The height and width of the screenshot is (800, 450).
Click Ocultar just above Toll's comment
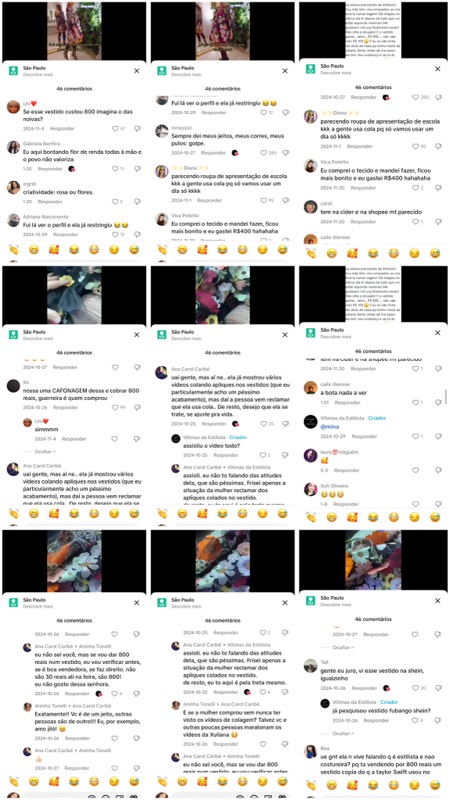343,645
